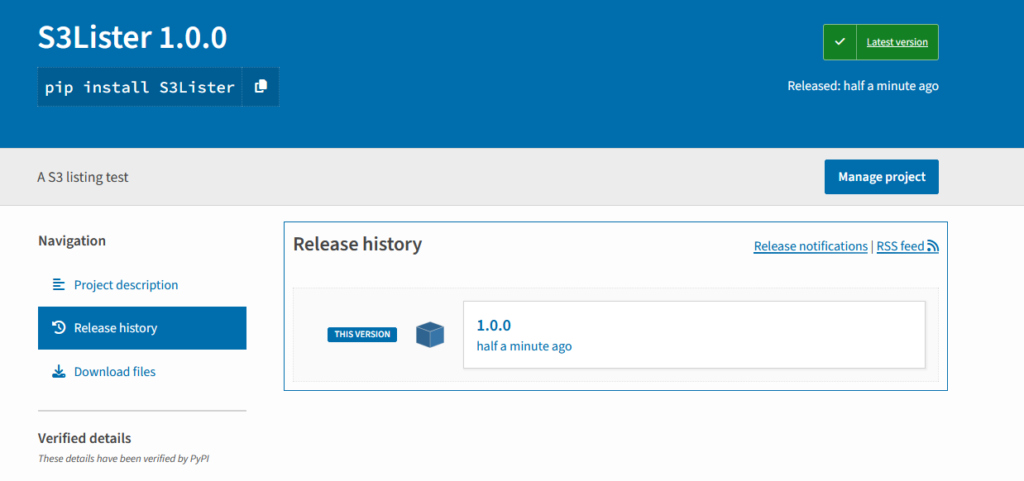Viewport: 1024px width, 481px height.
Task: Click 'These details have been verified by PyPI'
Action: coord(123,459)
